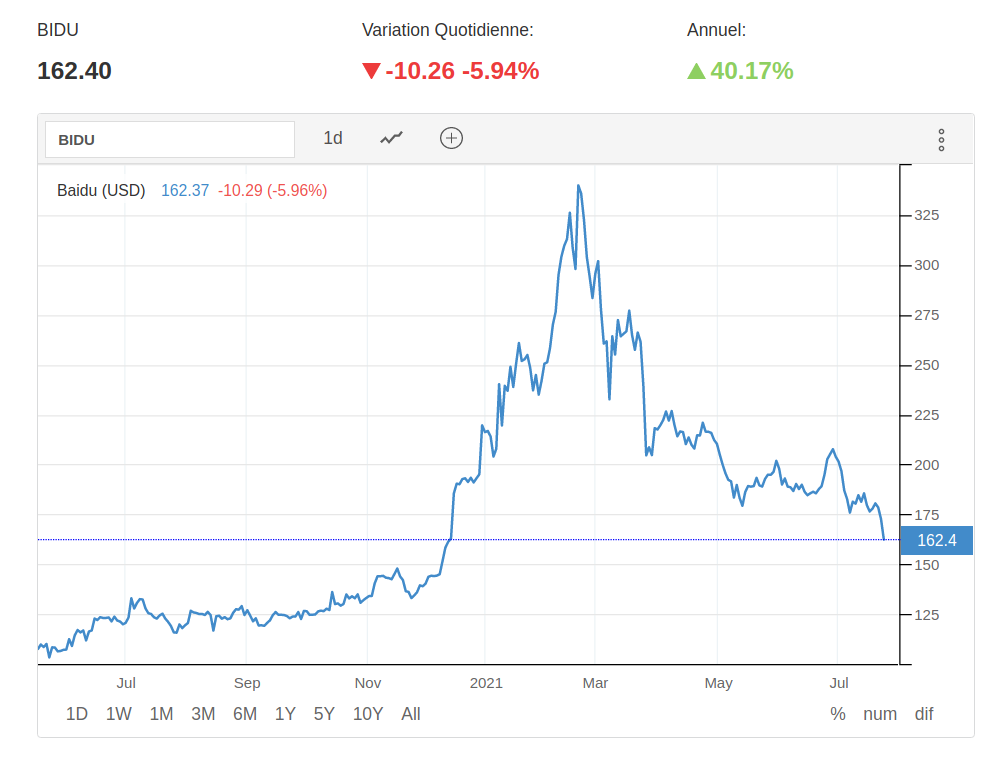Viewport: 996px width, 760px height.
Task: Click the 125 y-axis label
Action: point(927,615)
